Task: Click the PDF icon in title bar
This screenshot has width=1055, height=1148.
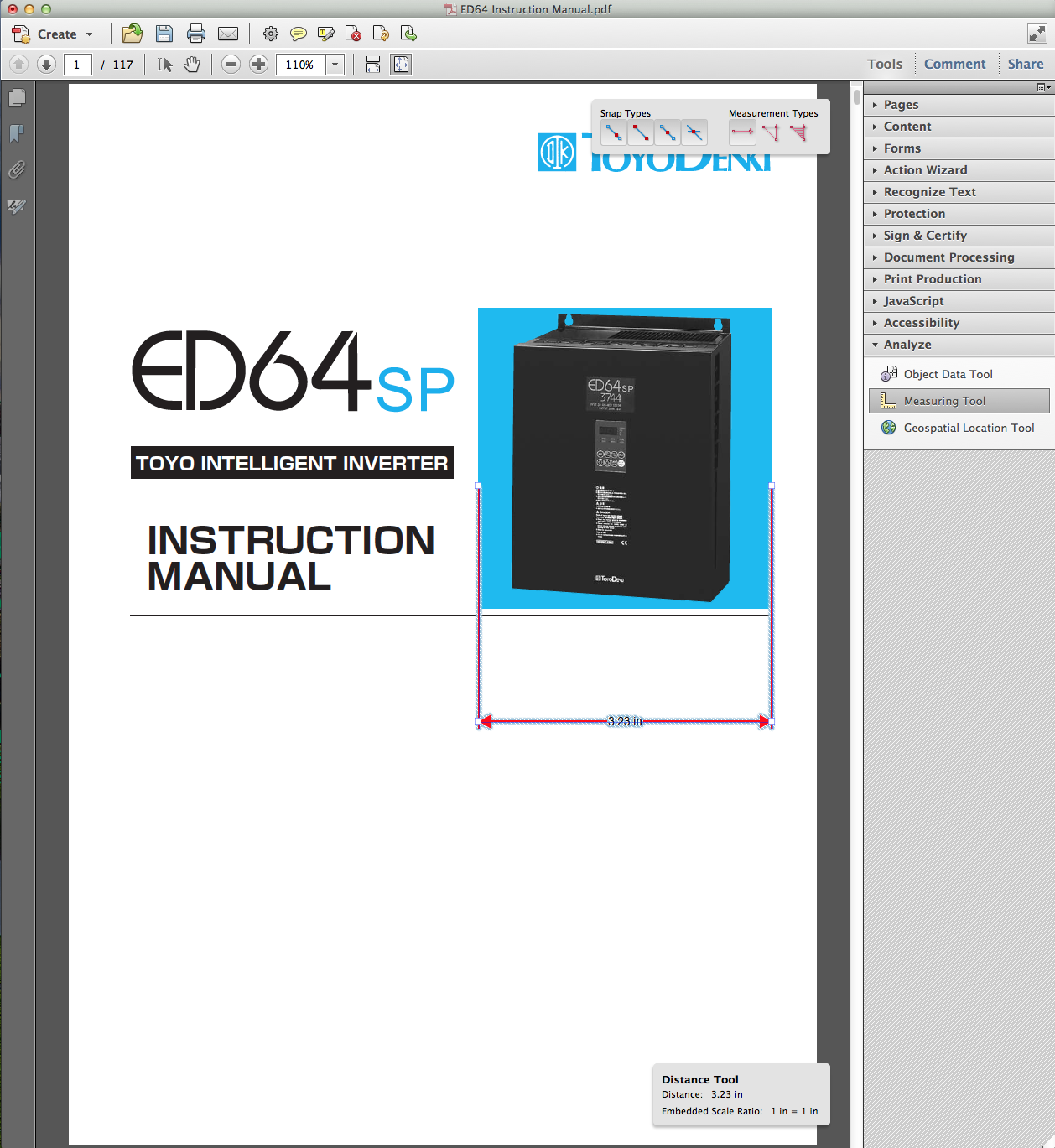Action: tap(450, 9)
